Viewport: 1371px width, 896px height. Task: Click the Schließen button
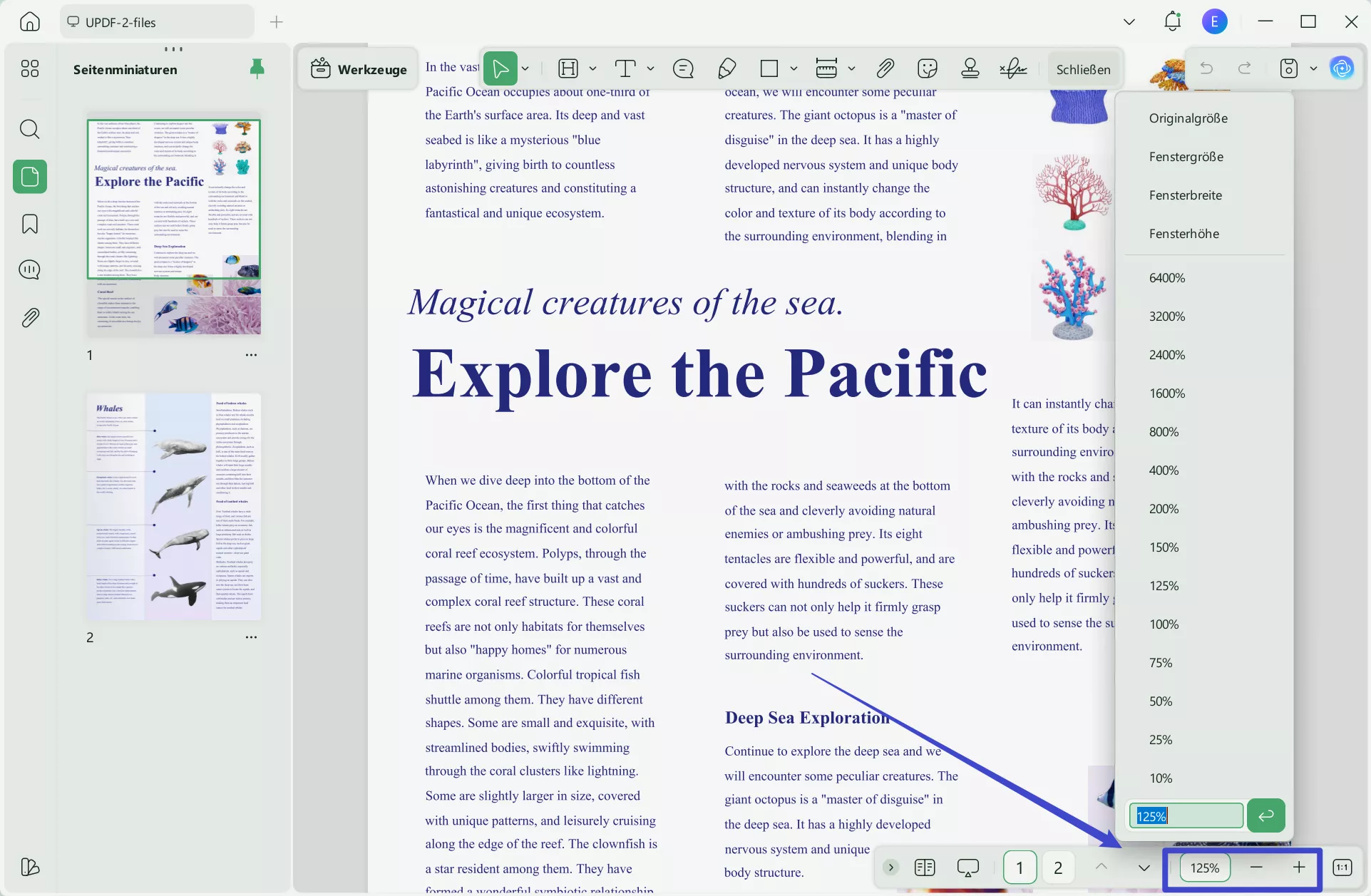tap(1083, 69)
